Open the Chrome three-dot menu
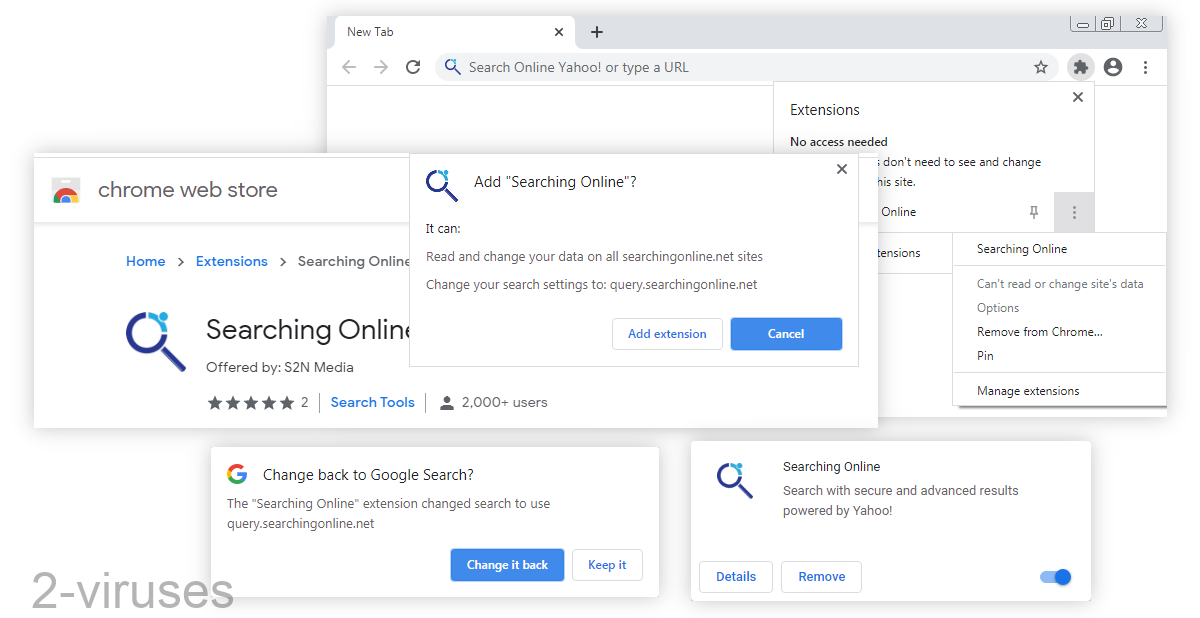The width and height of the screenshot is (1200, 618). (1145, 66)
